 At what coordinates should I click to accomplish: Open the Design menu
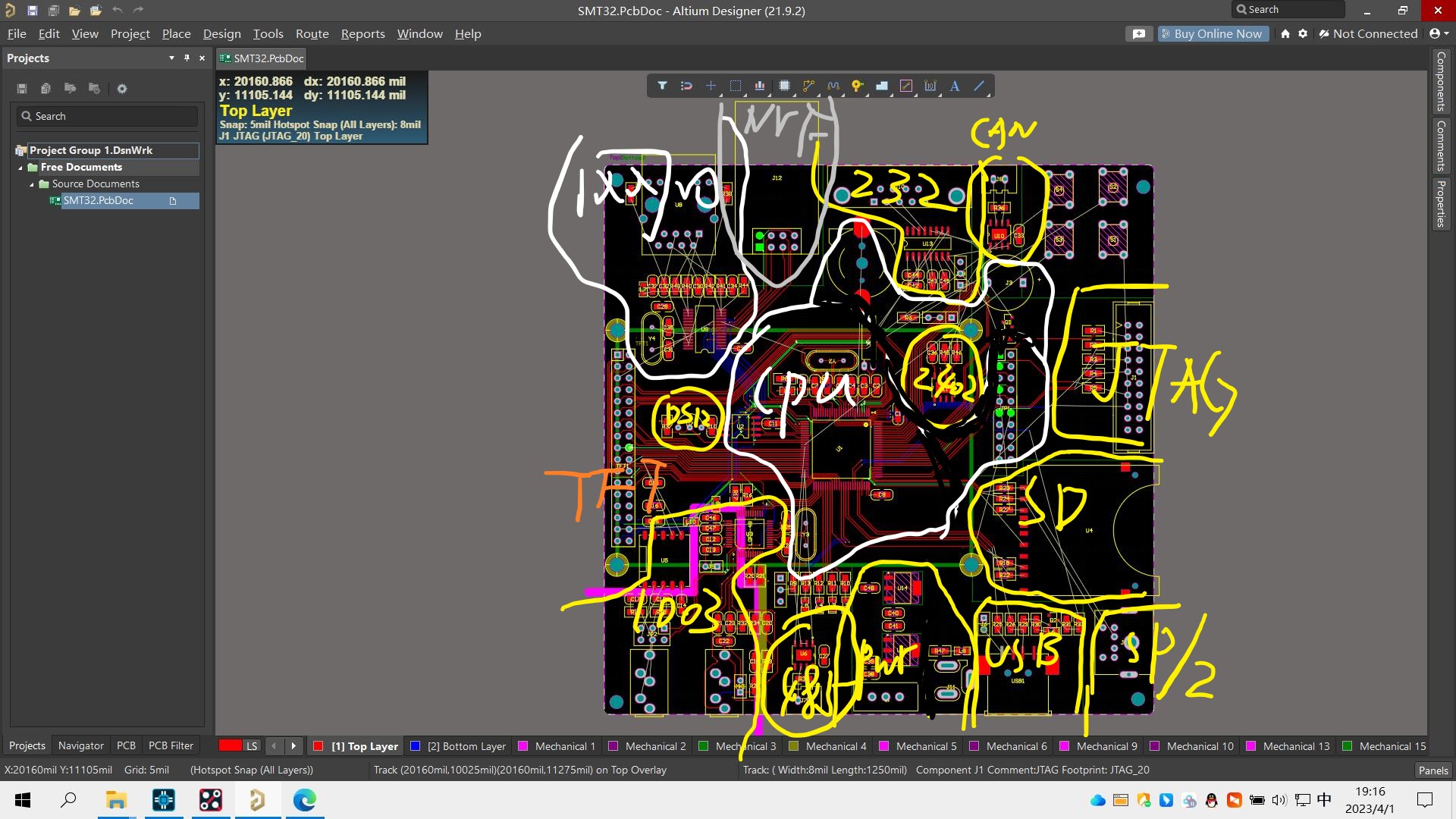click(x=221, y=34)
